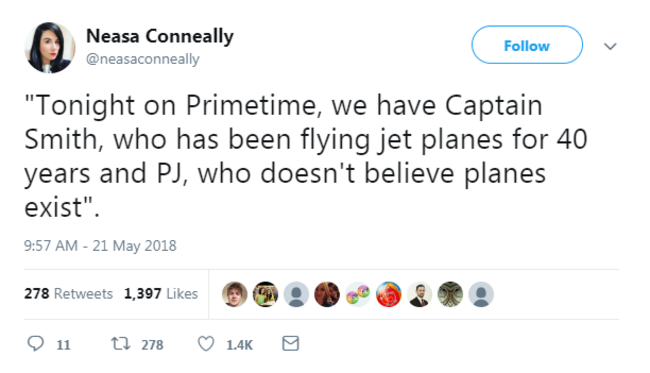Click the red and blue circular avatar
Image resolution: width=650 pixels, height=373 pixels.
tap(389, 294)
